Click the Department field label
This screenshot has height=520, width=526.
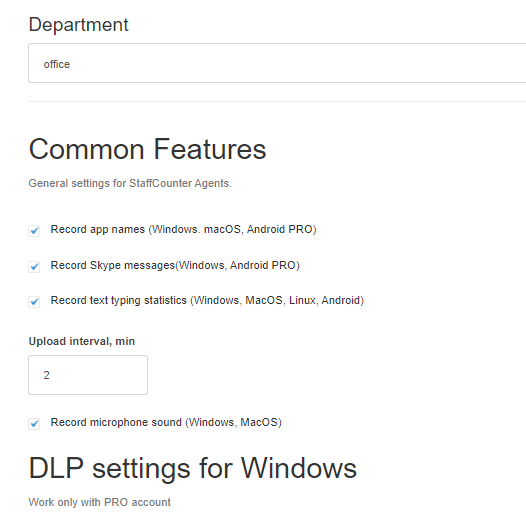click(78, 24)
